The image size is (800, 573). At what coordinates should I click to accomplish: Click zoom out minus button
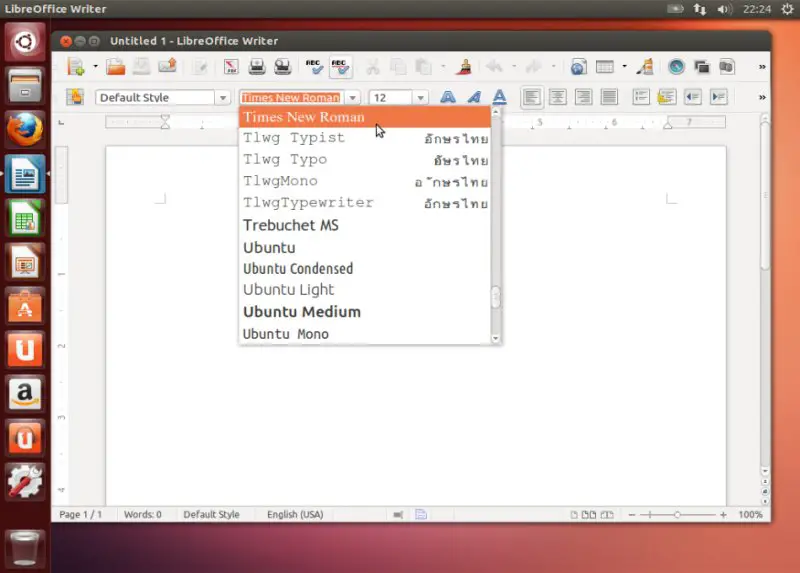(x=632, y=515)
